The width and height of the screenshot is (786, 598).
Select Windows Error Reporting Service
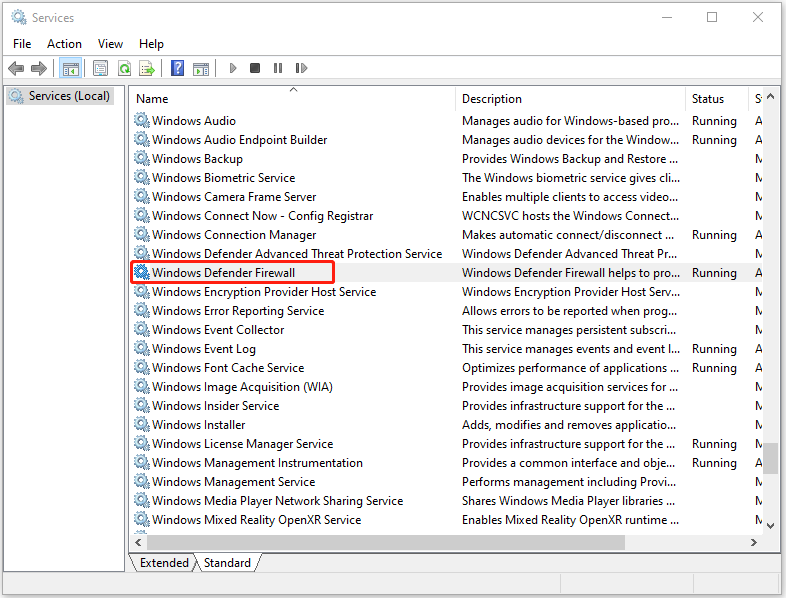[238, 311]
